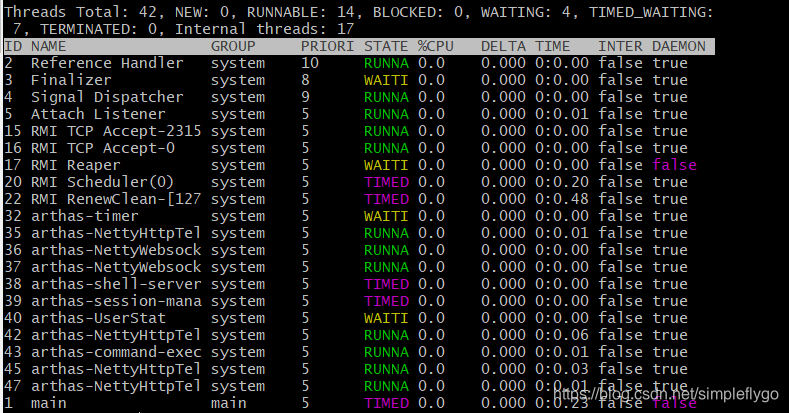Click the NAME column header

pyautogui.click(x=49, y=46)
